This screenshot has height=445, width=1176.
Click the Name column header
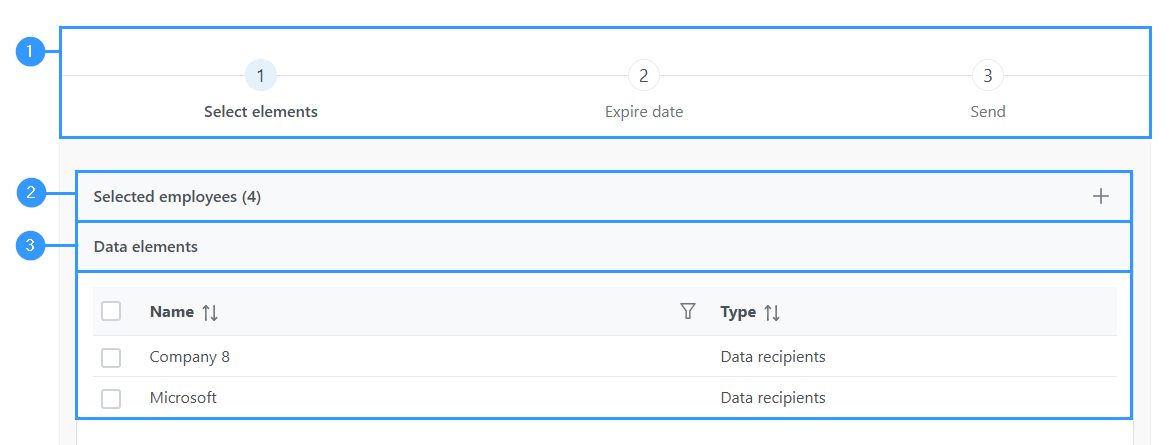pyautogui.click(x=172, y=311)
